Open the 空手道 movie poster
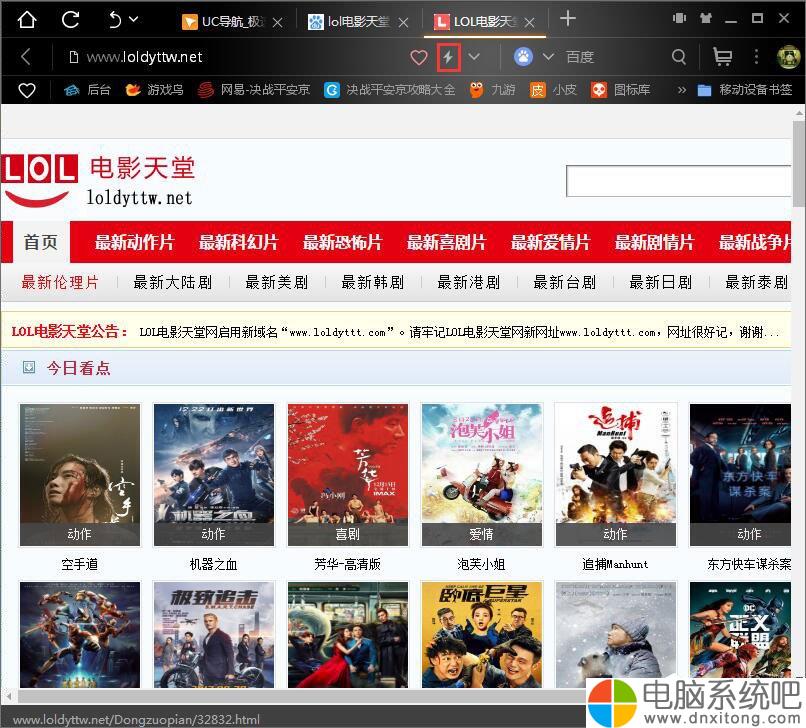The width and height of the screenshot is (806, 728). pos(80,475)
